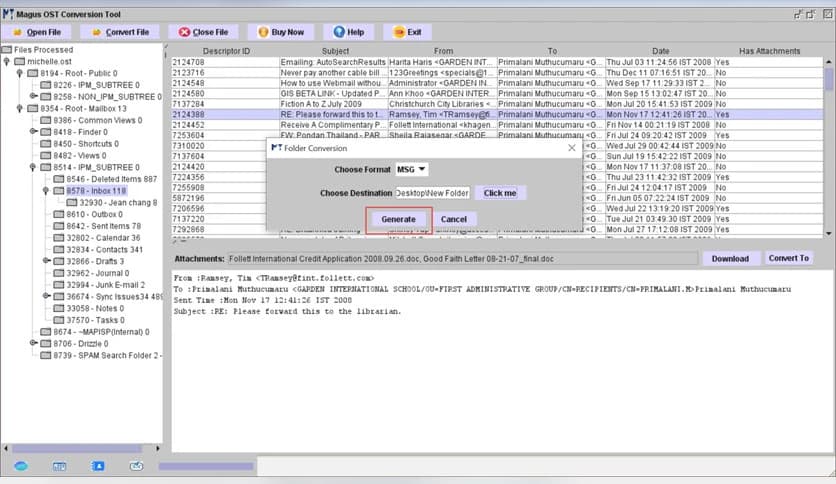
Task: Cancel the Folder Conversion dialog
Action: tap(454, 219)
